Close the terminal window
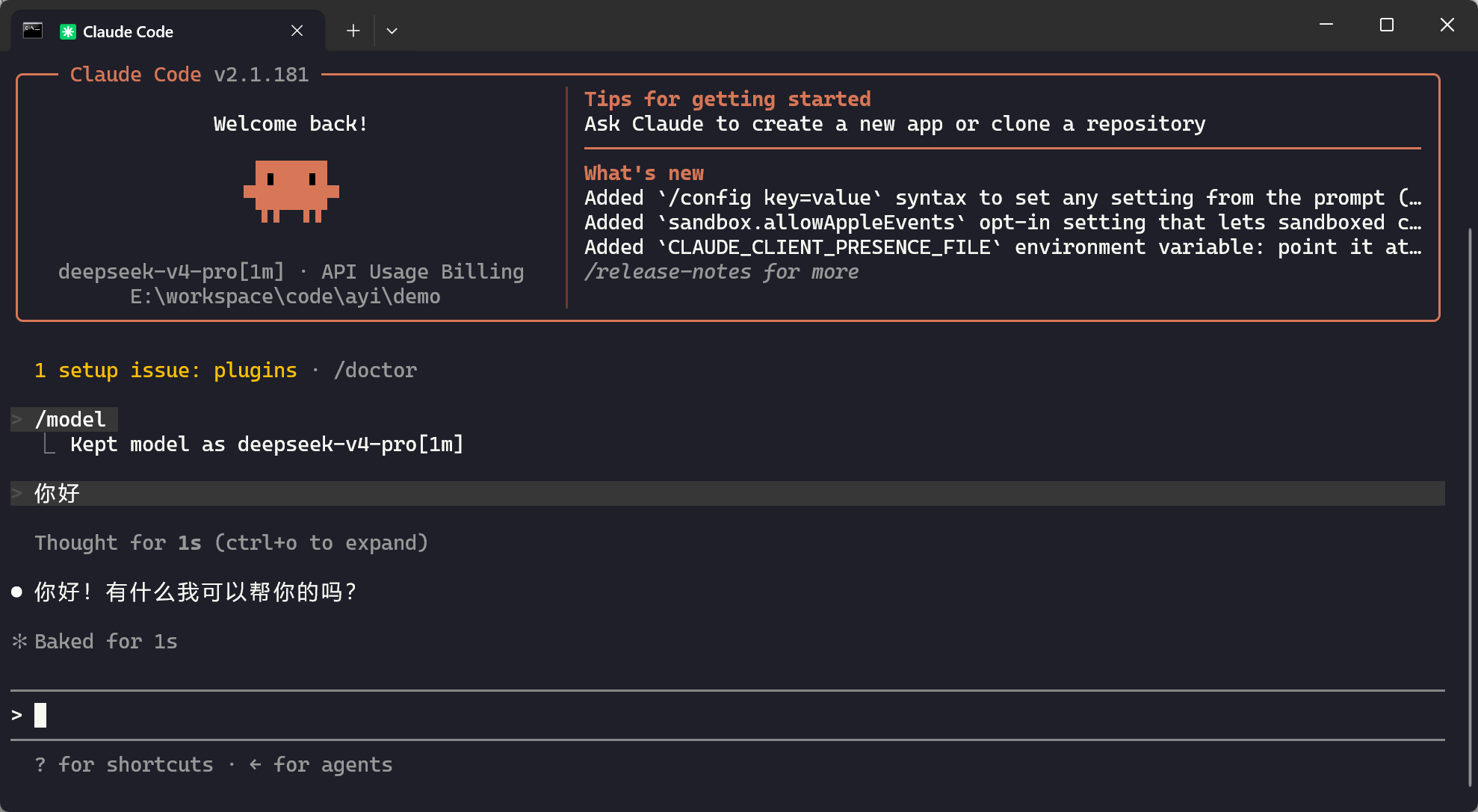This screenshot has width=1478, height=812. (1447, 25)
